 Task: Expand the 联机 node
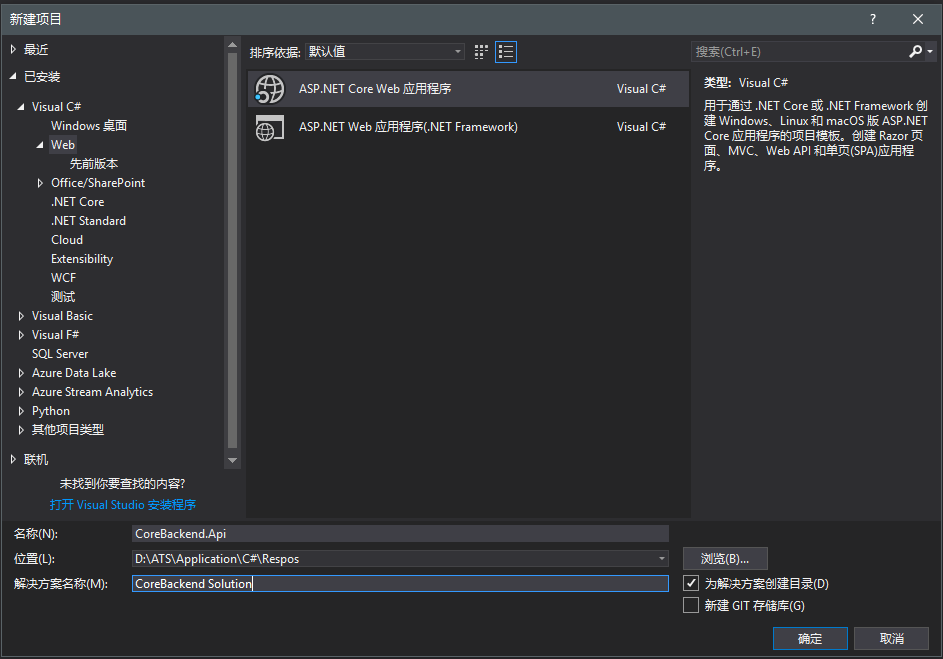pos(13,459)
